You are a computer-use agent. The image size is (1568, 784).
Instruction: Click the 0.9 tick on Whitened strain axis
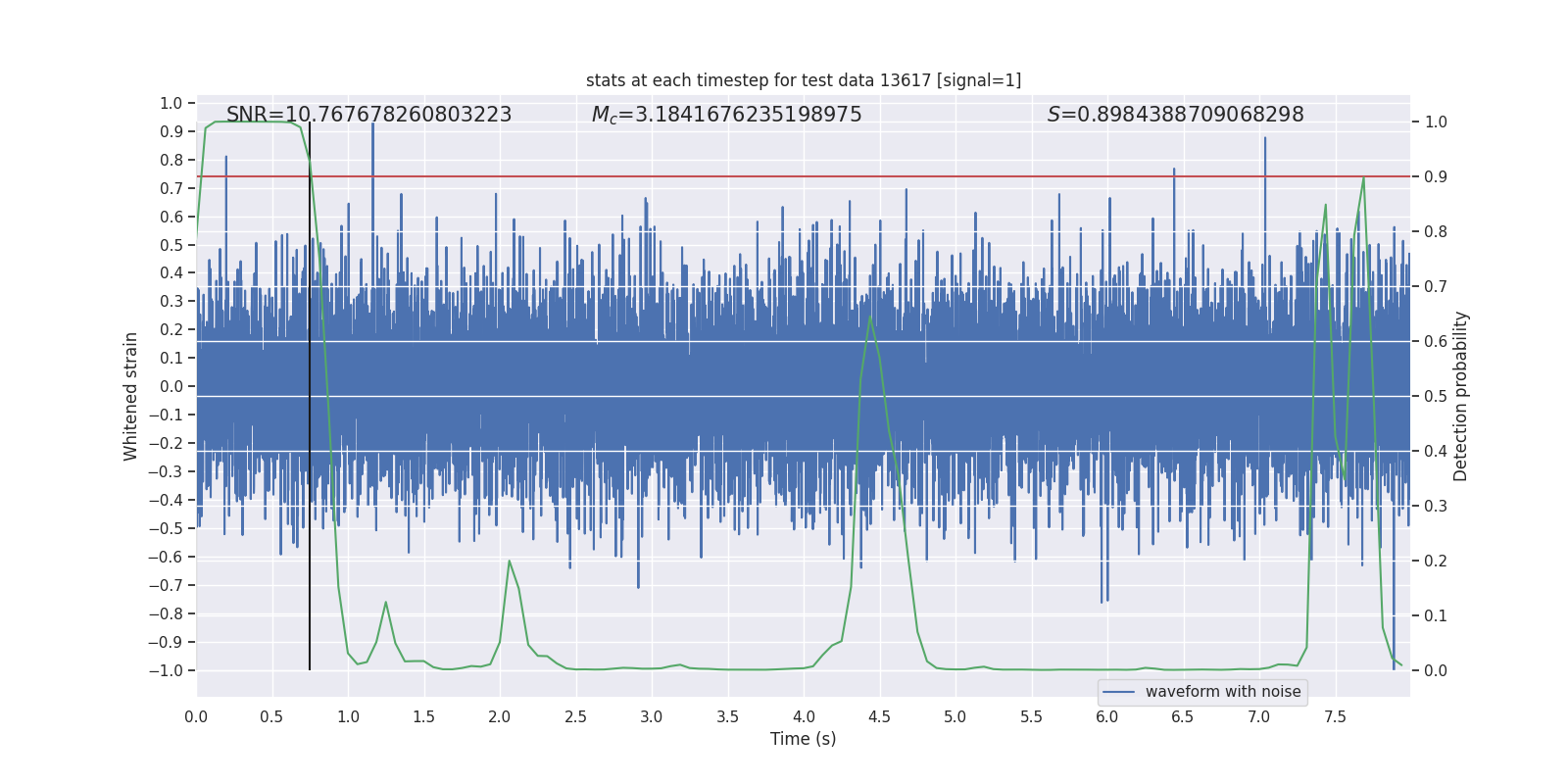coord(171,132)
